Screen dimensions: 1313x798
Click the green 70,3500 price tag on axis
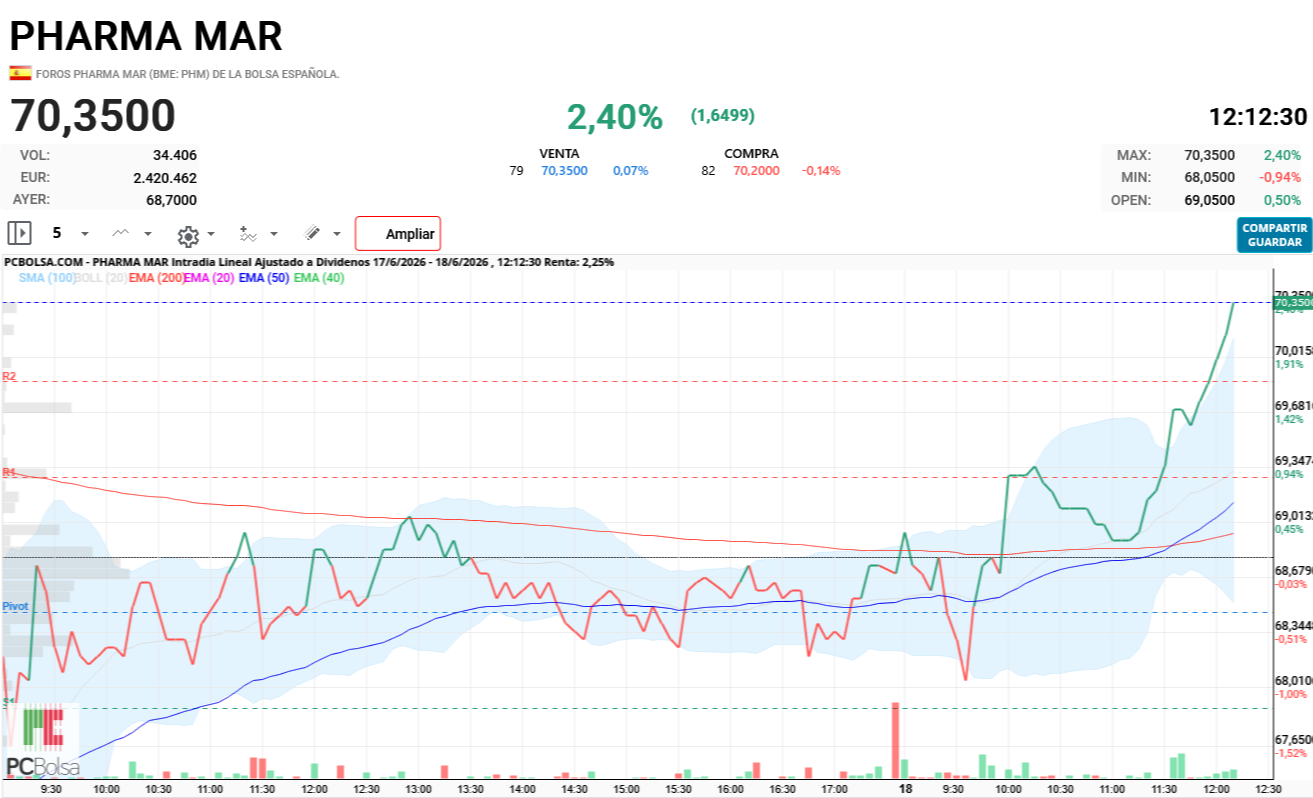click(x=1292, y=302)
